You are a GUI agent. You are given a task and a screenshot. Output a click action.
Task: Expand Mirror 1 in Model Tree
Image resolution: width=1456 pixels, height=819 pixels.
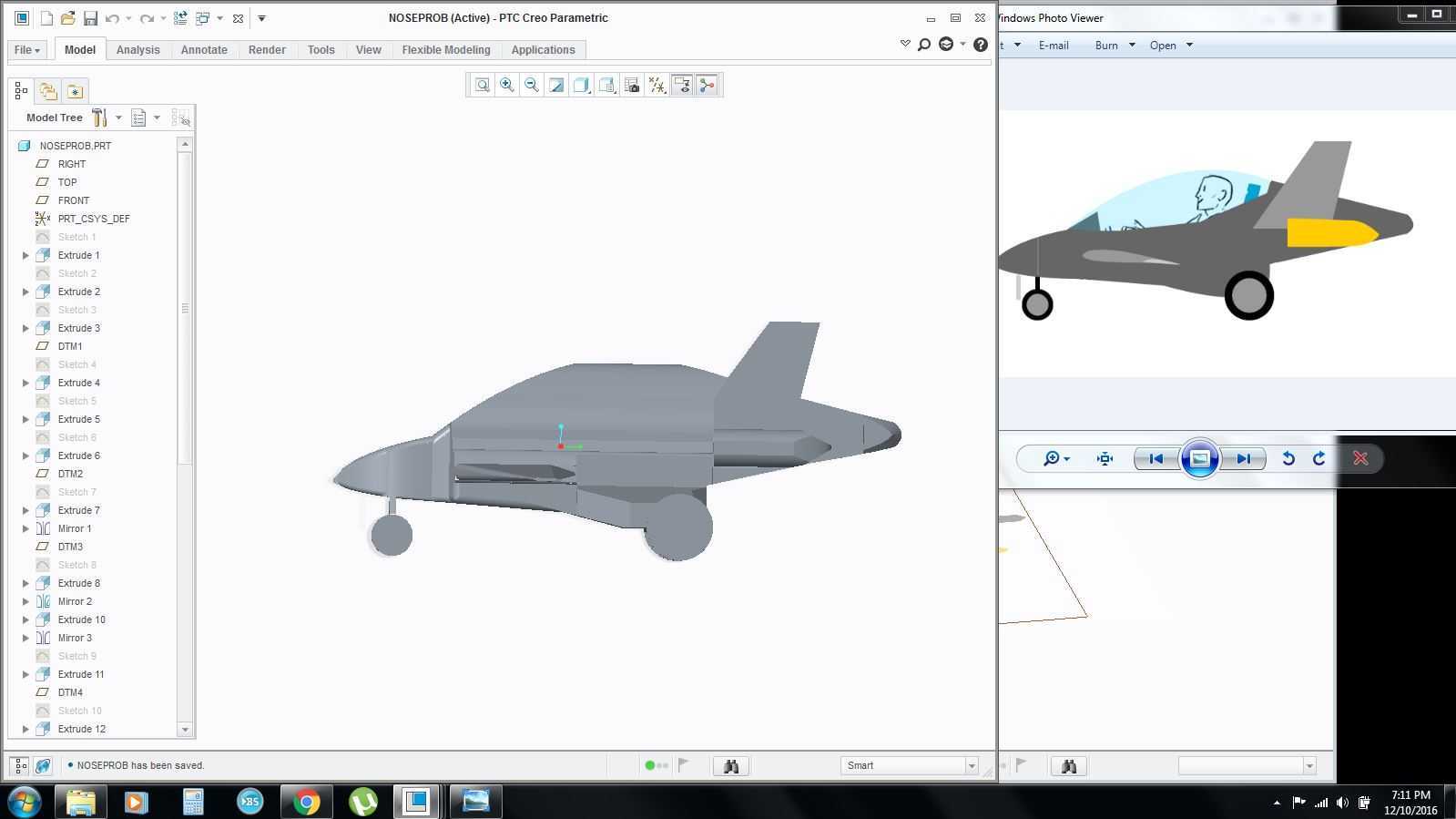(x=25, y=528)
